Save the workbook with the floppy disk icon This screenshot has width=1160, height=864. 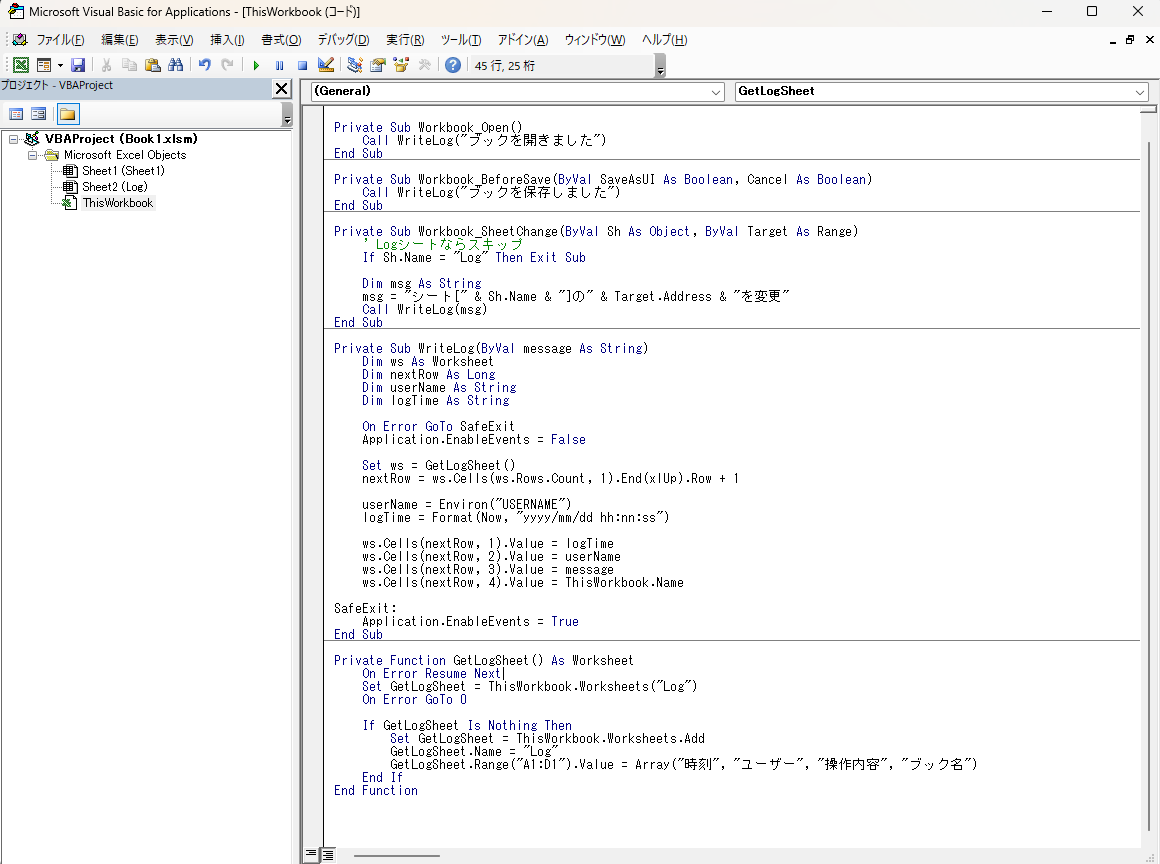click(77, 65)
